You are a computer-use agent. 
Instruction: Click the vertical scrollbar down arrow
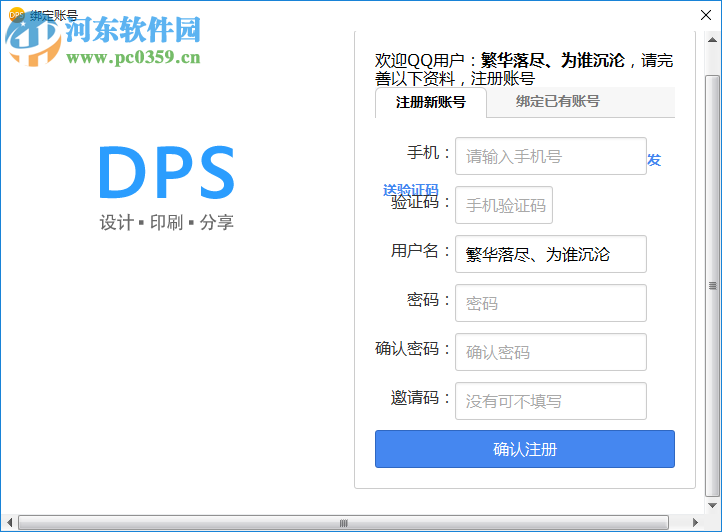pos(712,505)
